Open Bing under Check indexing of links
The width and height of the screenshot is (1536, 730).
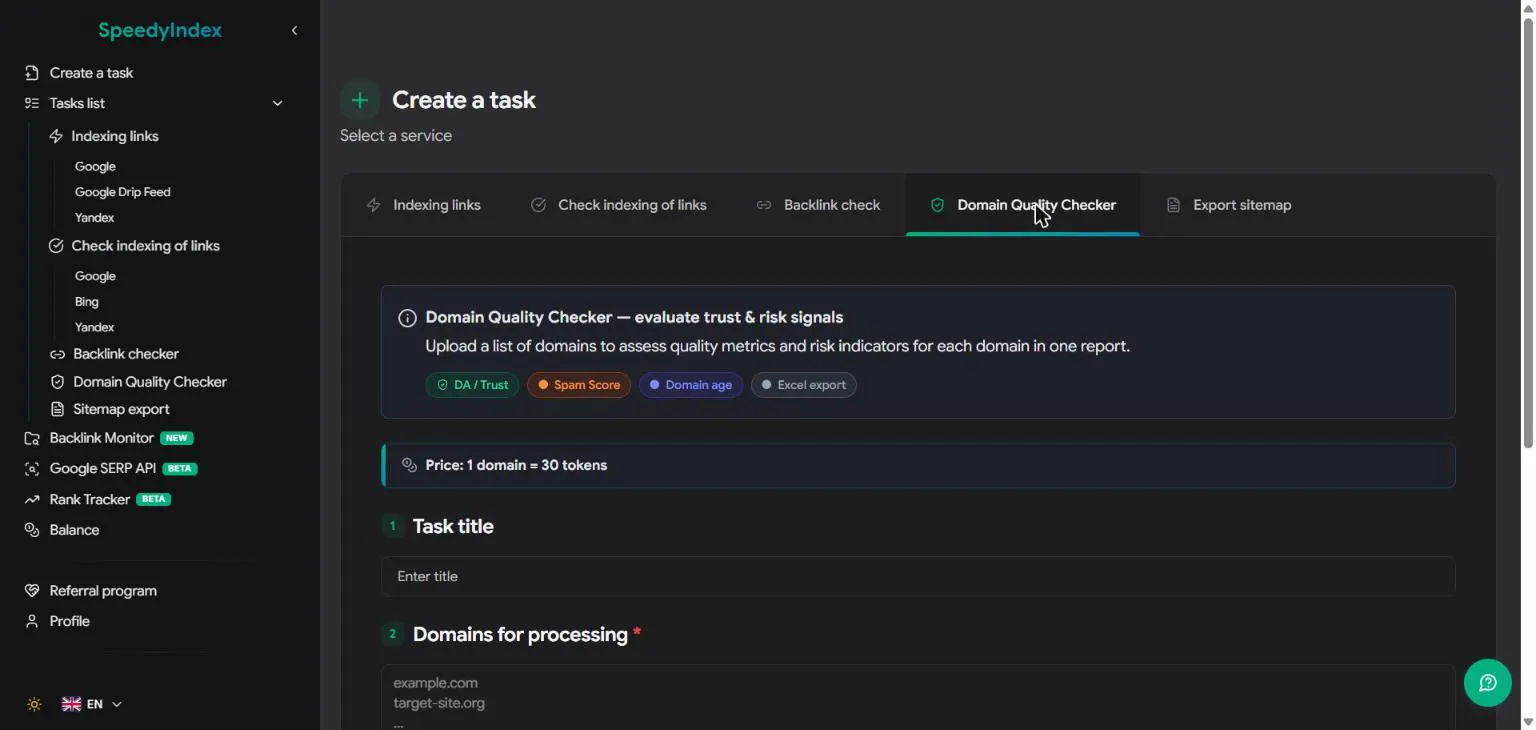87,302
